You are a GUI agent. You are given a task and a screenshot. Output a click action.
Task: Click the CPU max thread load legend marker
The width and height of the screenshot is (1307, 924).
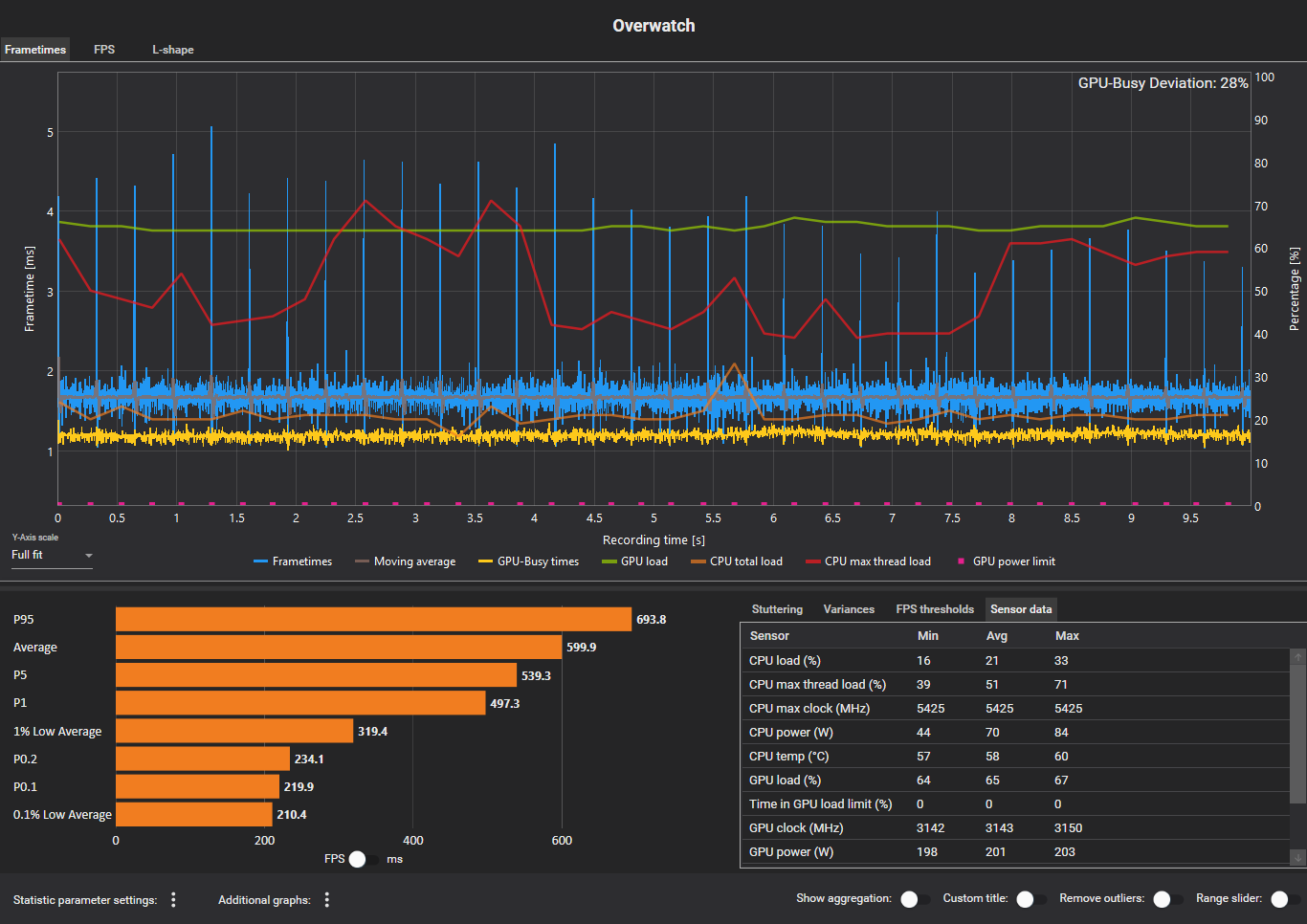pos(812,561)
